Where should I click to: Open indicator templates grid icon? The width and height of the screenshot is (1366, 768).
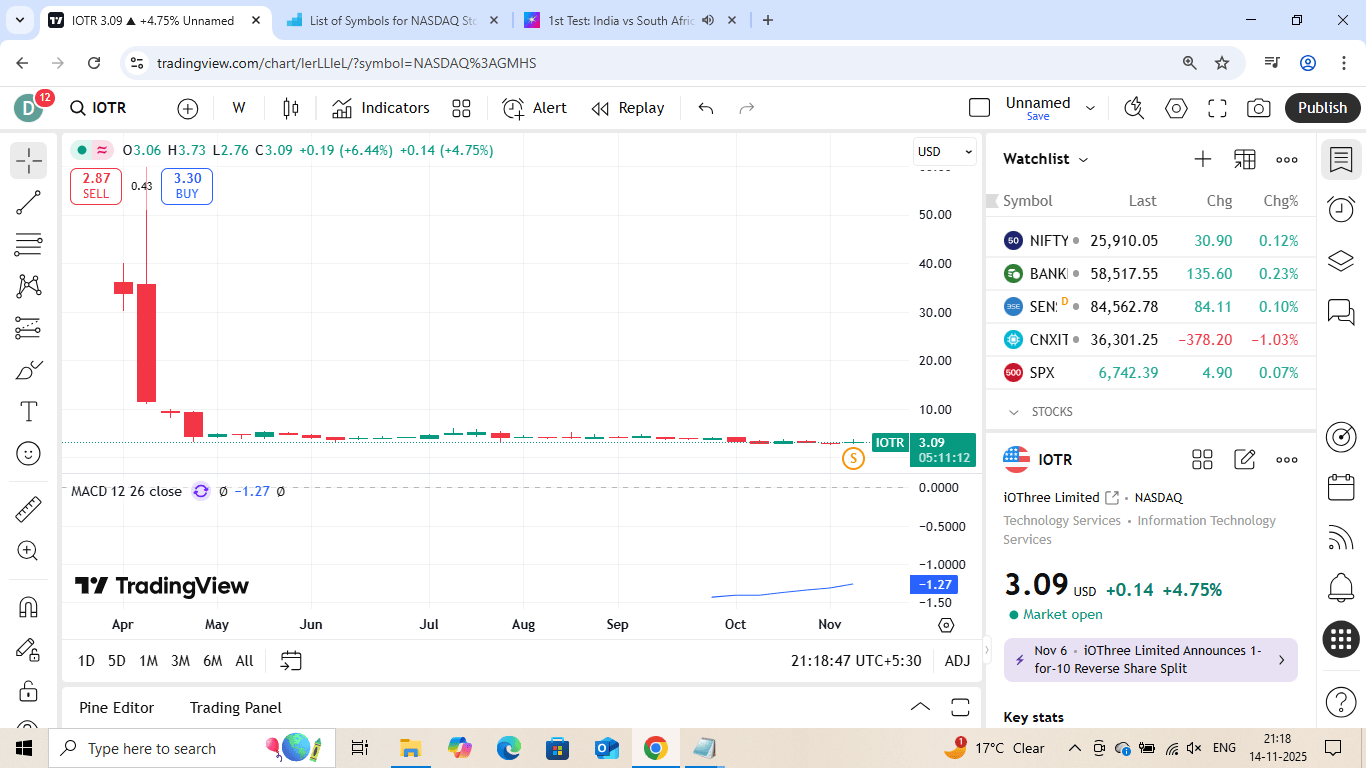461,108
